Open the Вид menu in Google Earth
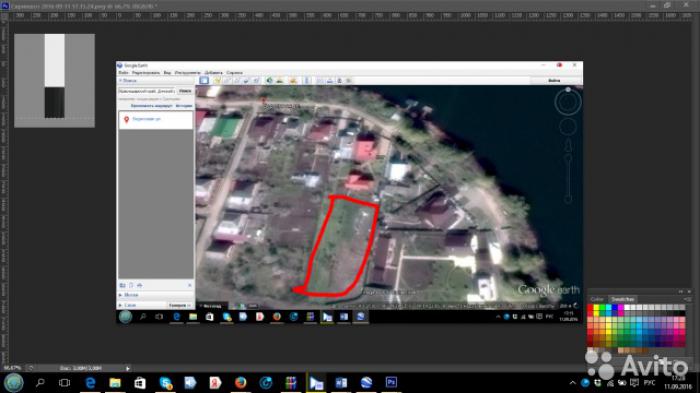Screen dimensions: 700x393 coord(167,72)
